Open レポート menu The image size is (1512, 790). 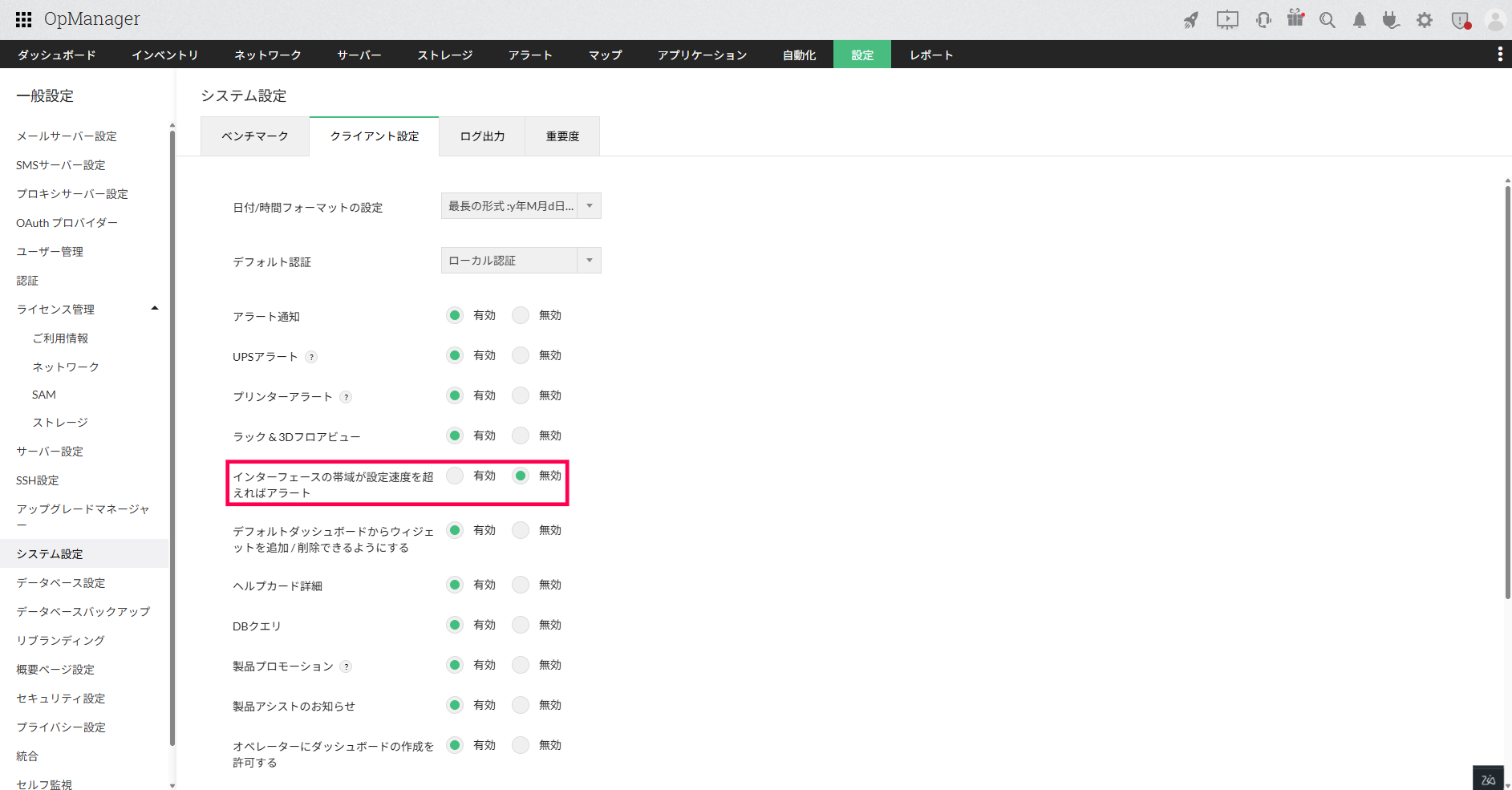(x=931, y=55)
